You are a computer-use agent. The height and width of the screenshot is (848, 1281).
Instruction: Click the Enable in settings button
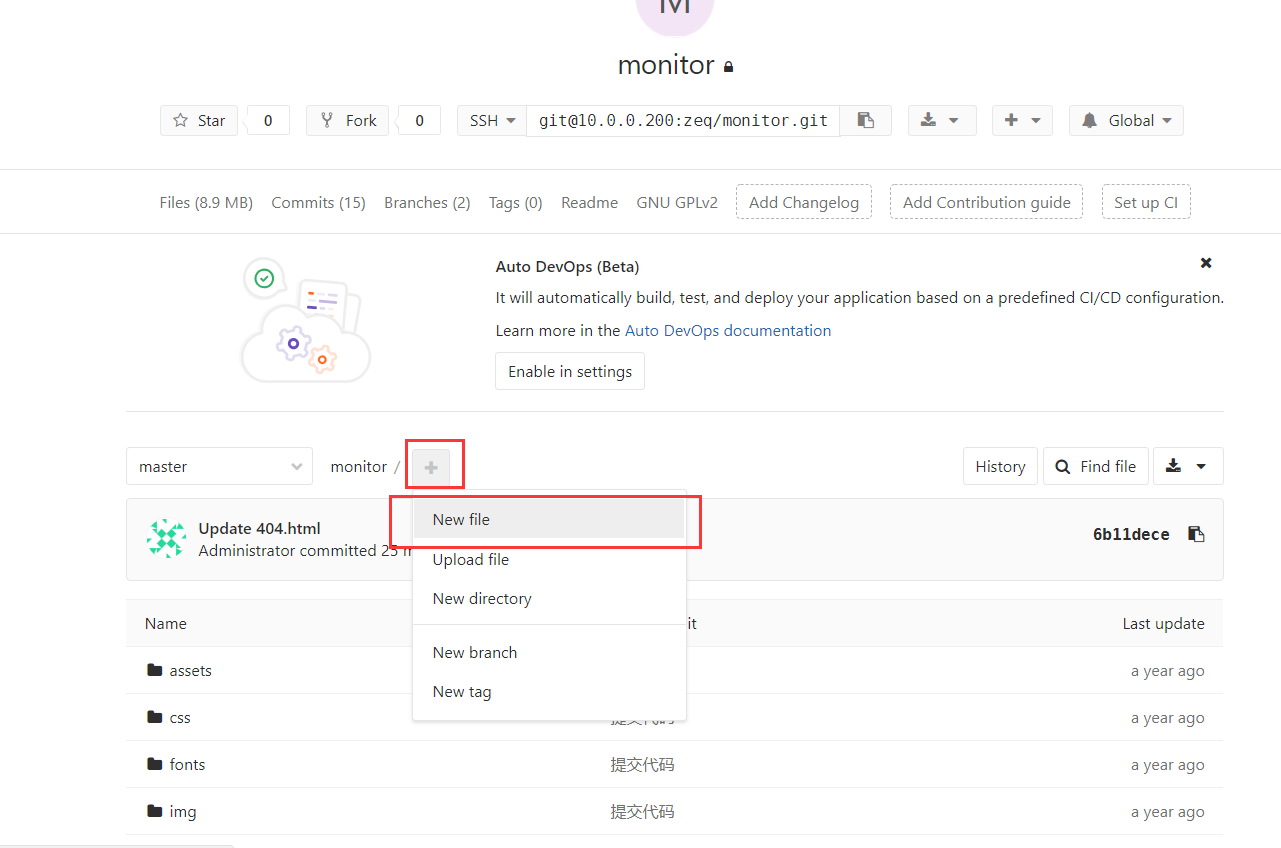click(x=570, y=372)
